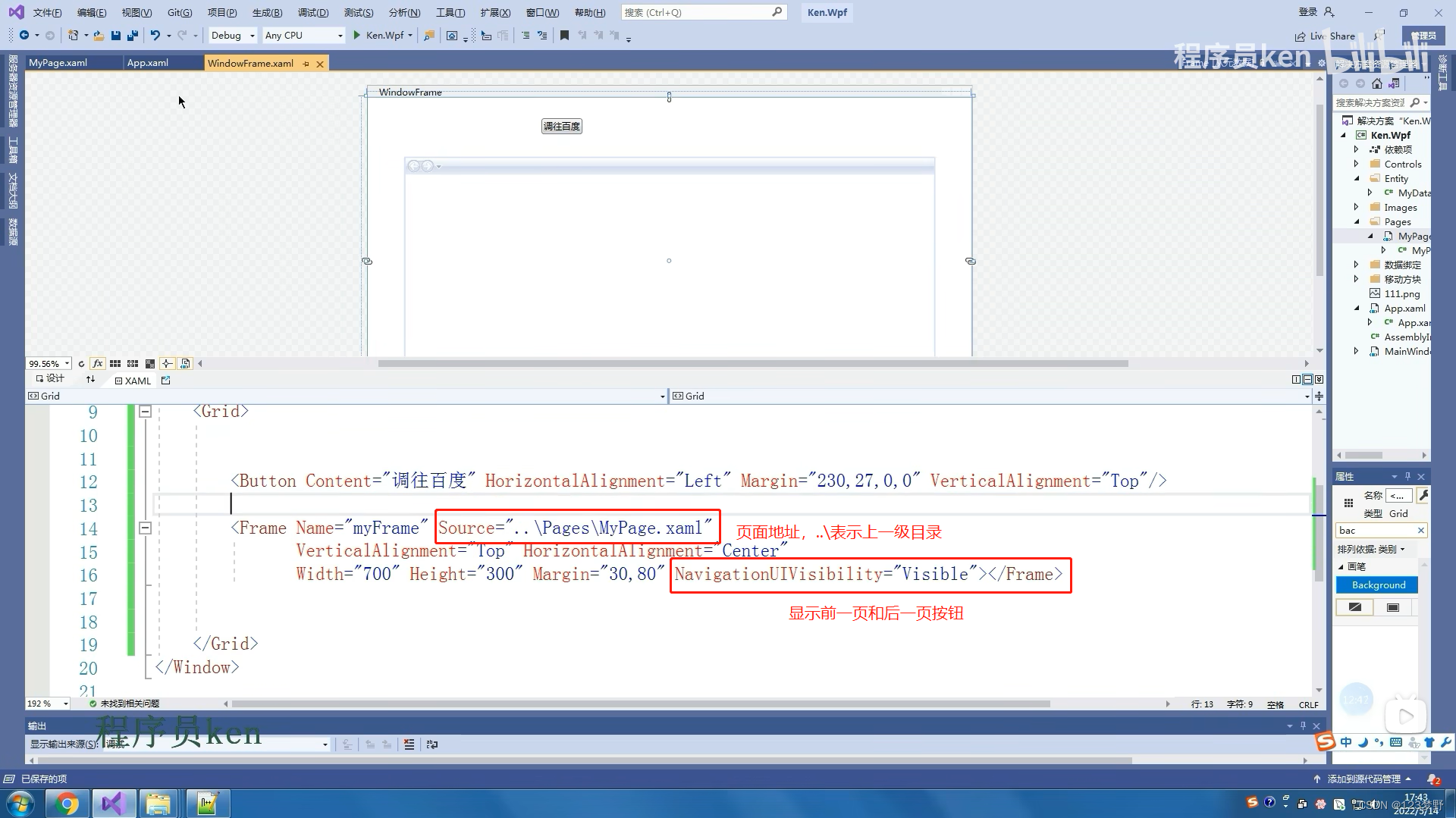1456x818 pixels.
Task: Choose the solid color brush swatch
Action: coord(1393,607)
